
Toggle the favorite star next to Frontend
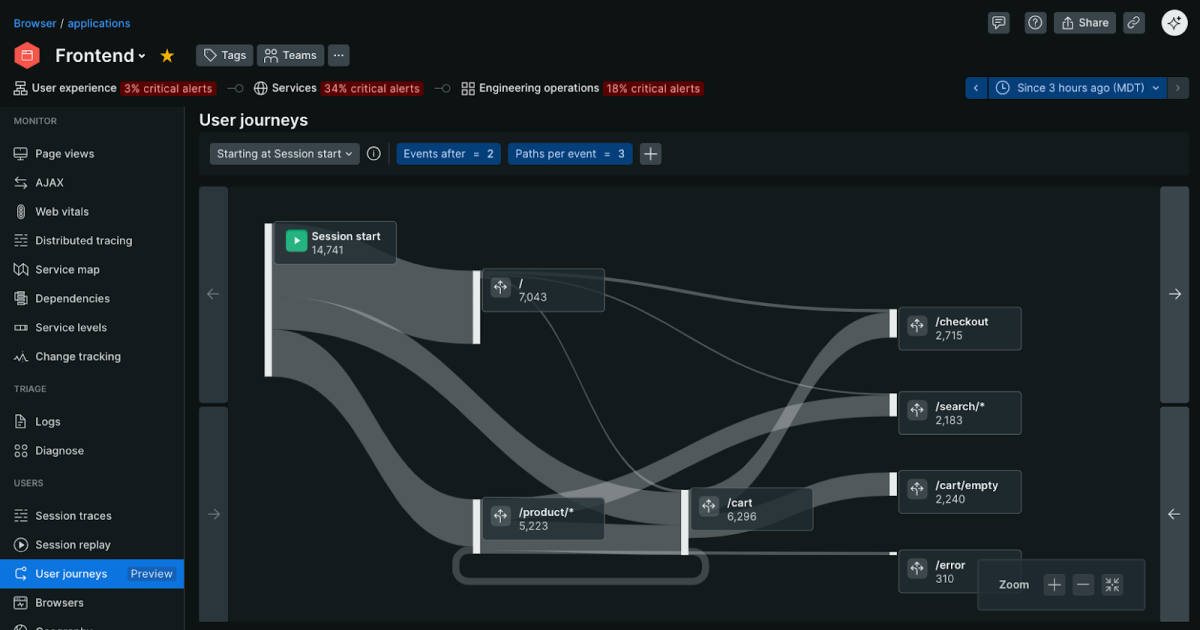click(x=167, y=55)
